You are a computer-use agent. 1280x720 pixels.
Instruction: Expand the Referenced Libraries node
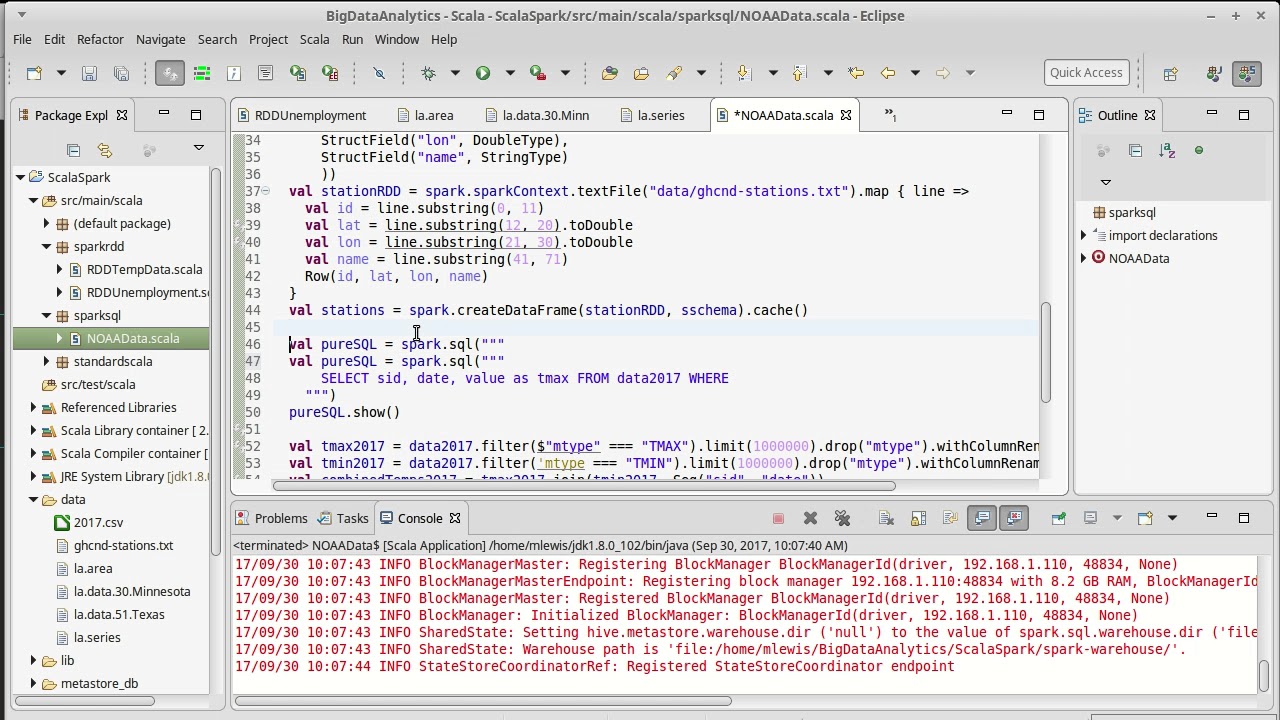coord(33,407)
